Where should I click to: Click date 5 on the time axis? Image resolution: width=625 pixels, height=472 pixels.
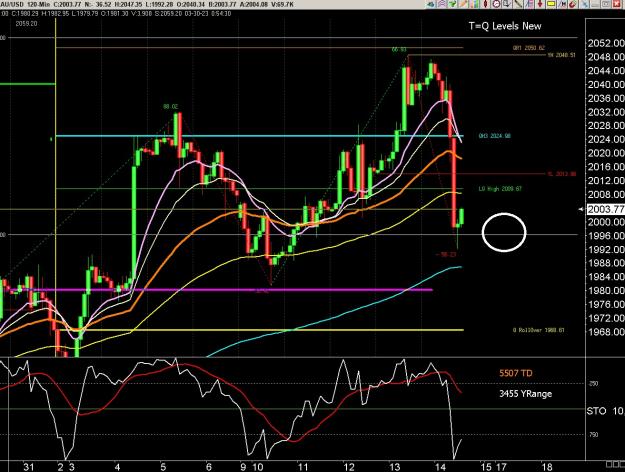pos(163,467)
